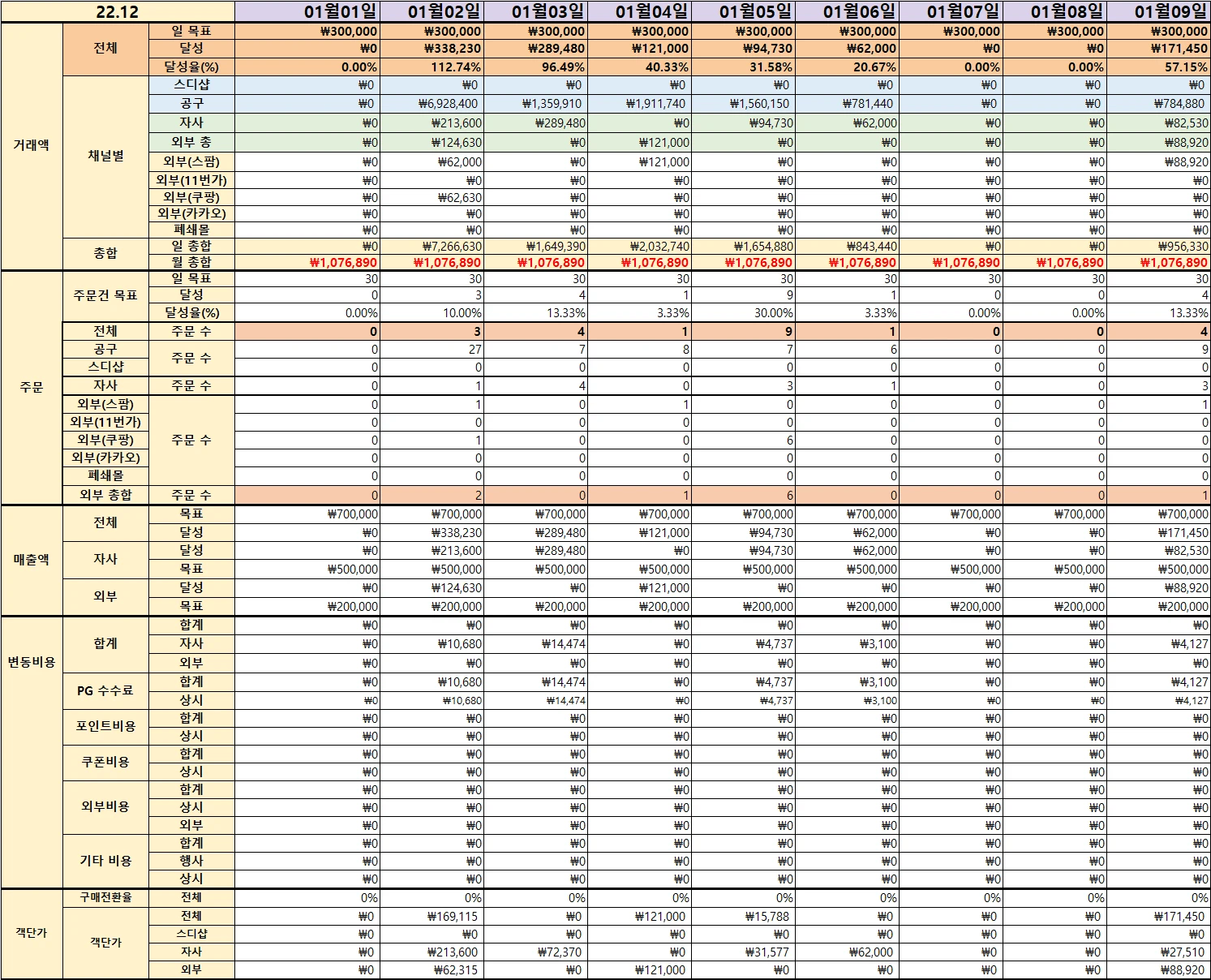1211x980 pixels.
Task: Click the 주문건 목표 label cell
Action: click(105, 295)
